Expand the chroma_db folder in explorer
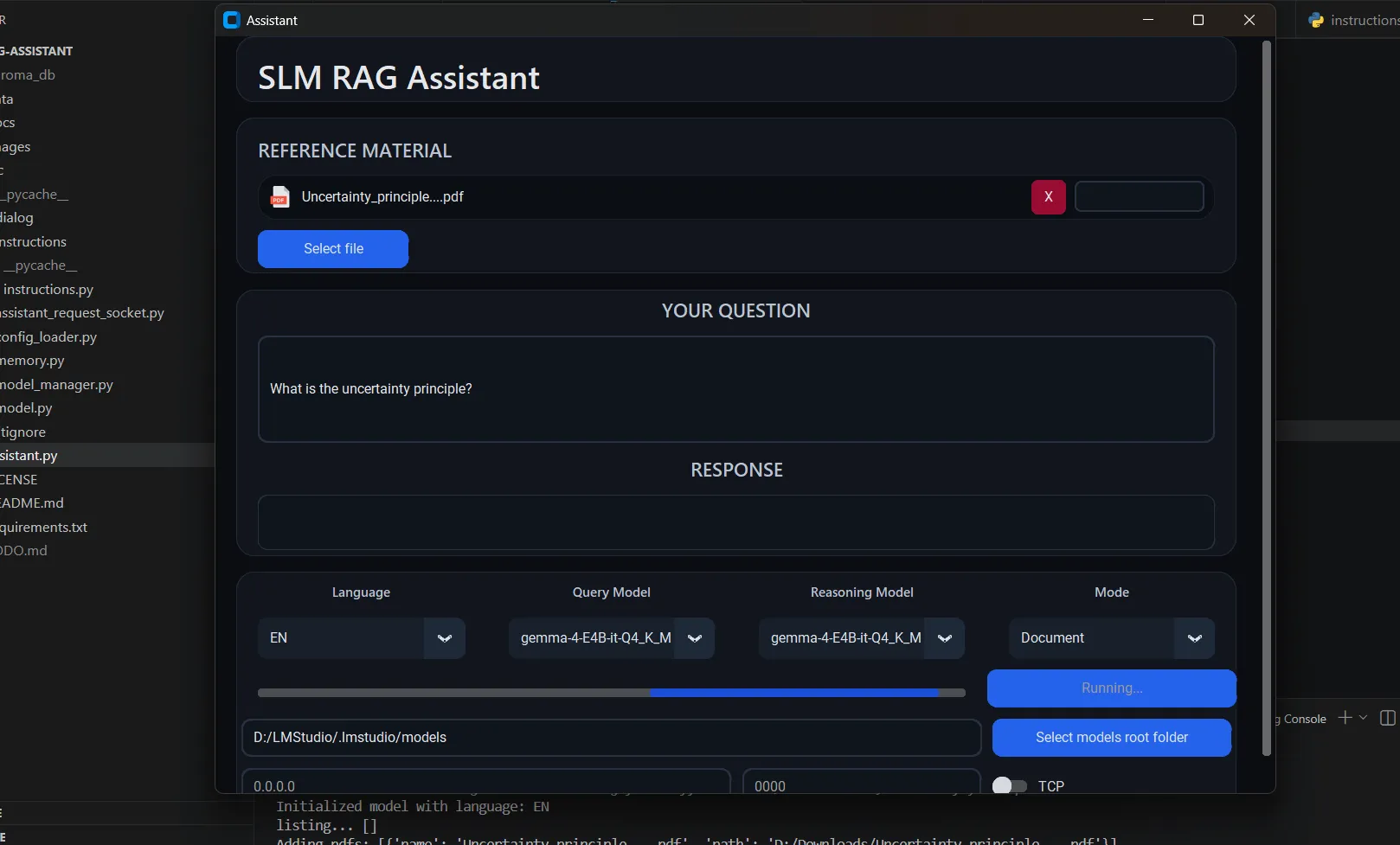The width and height of the screenshot is (1400, 845). coord(28,75)
